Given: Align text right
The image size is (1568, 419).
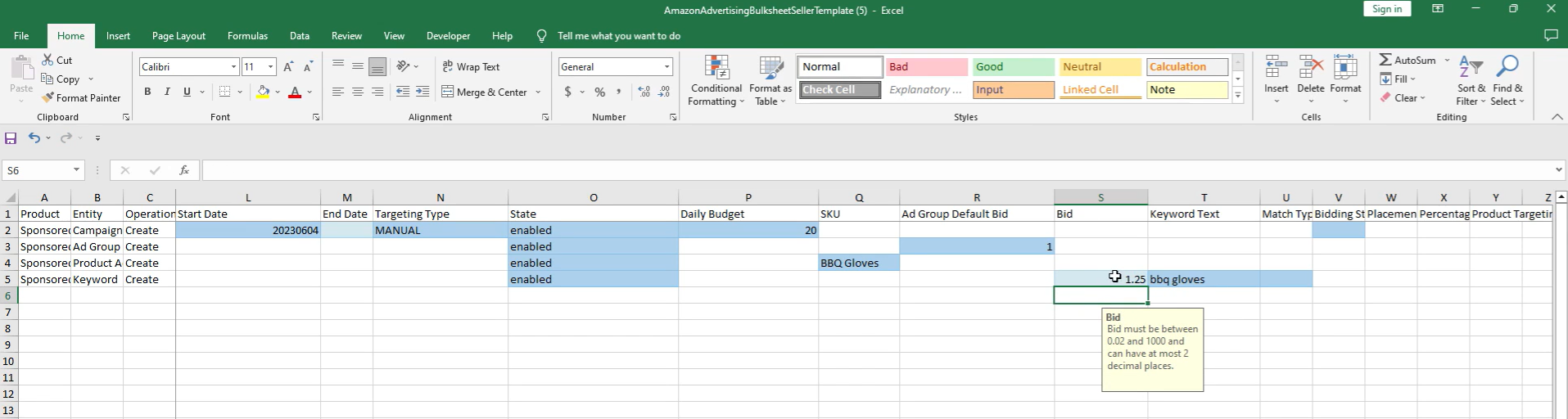Looking at the screenshot, I should 377,92.
